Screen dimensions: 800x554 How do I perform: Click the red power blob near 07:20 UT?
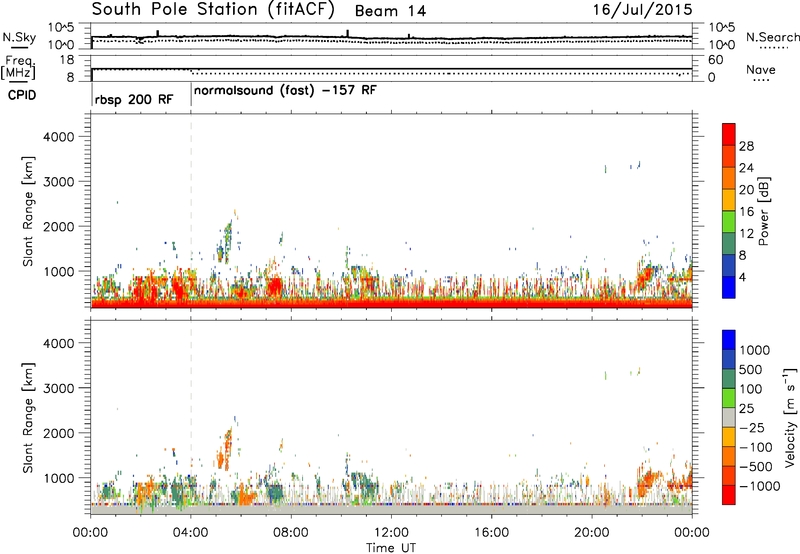pos(274,287)
